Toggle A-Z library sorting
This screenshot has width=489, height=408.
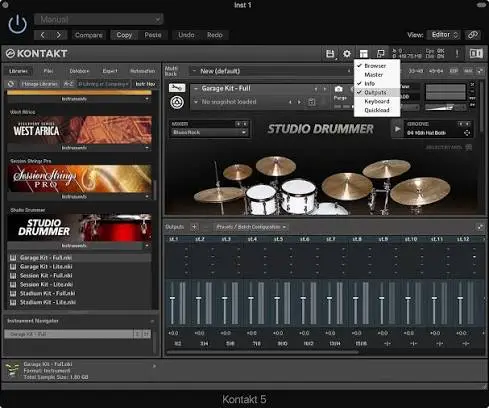click(68, 84)
